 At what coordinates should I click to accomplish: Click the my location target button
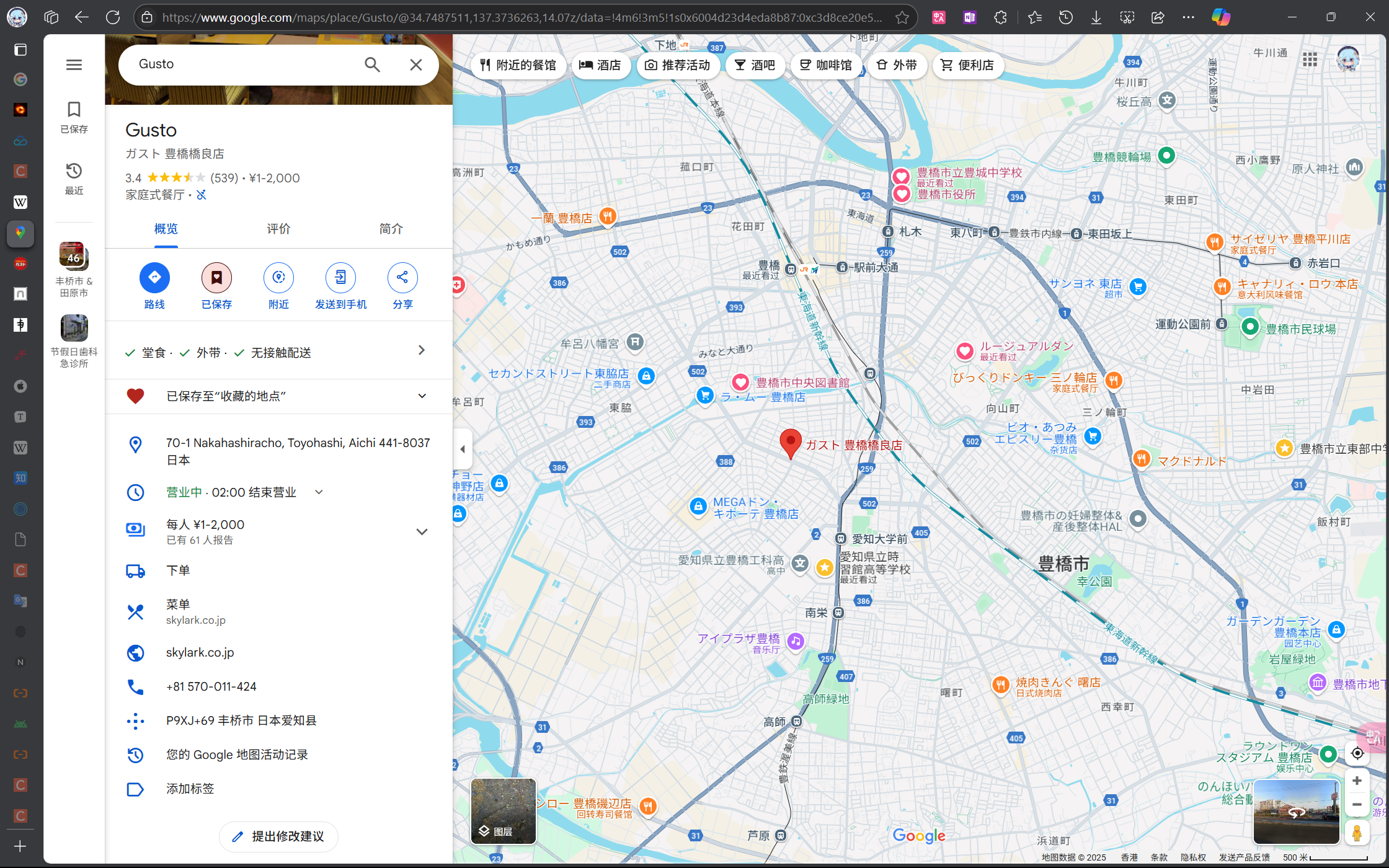coord(1357,753)
